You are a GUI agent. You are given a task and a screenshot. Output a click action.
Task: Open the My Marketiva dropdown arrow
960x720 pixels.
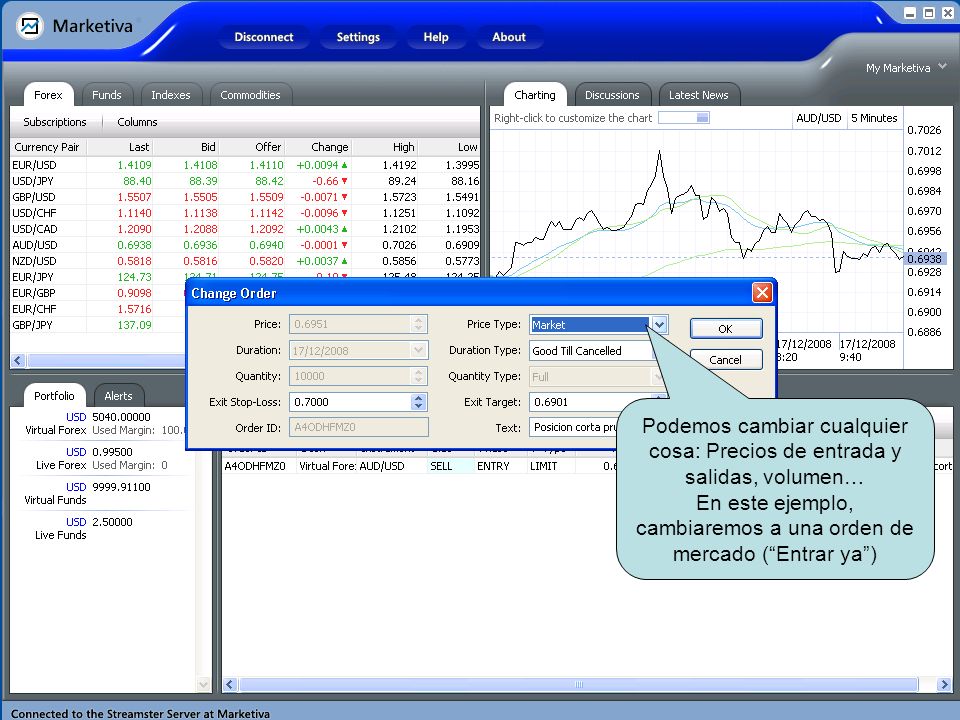pos(942,66)
